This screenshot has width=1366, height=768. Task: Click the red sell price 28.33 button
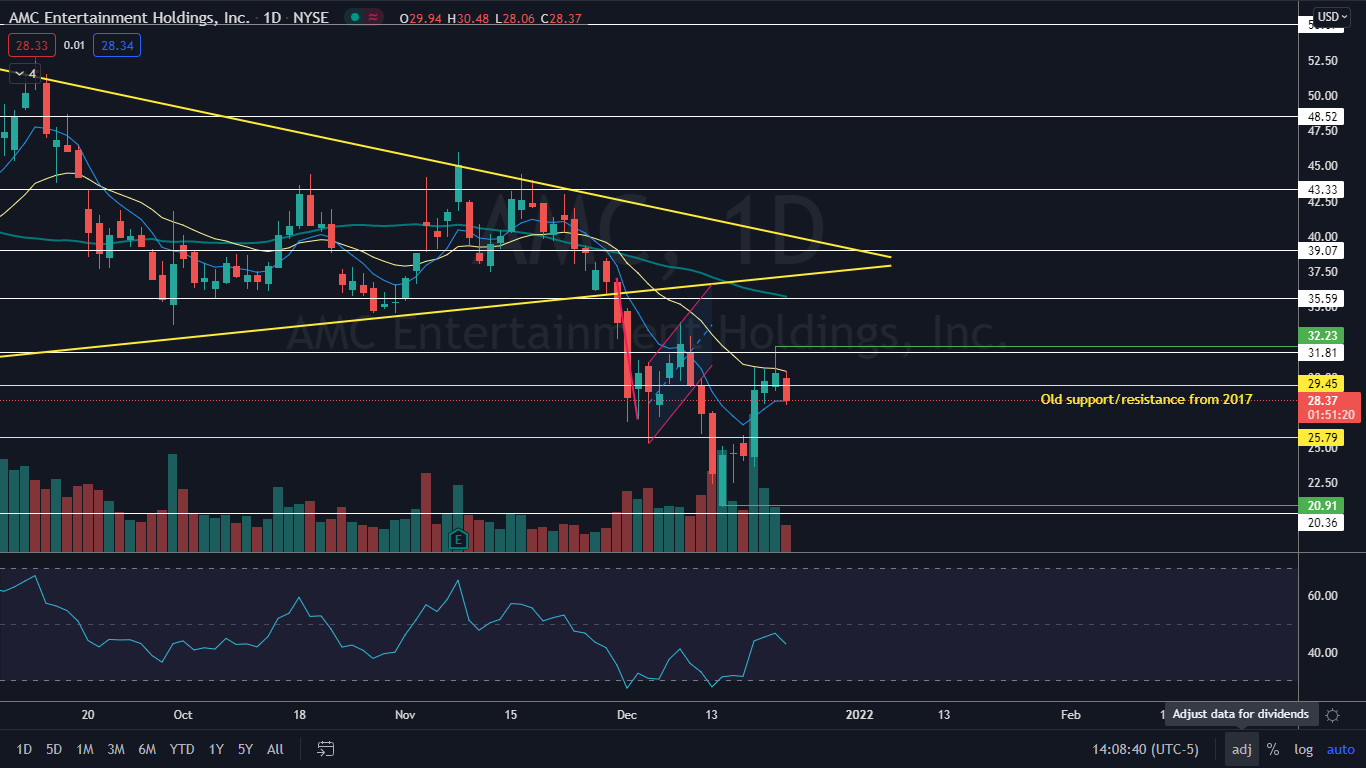tap(32, 44)
